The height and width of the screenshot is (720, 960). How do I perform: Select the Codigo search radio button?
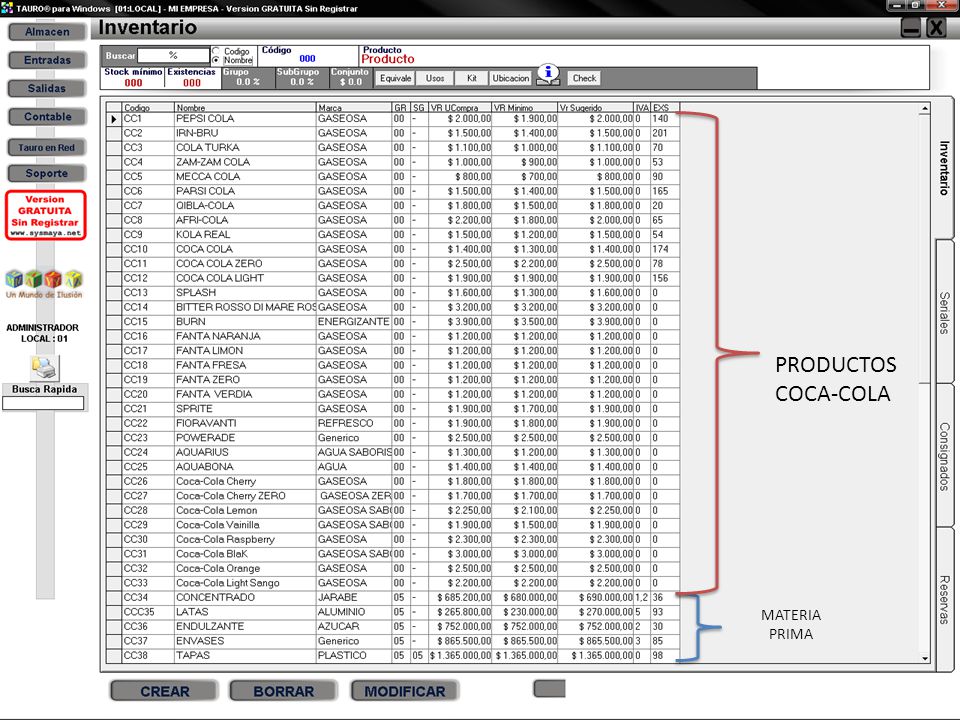pyautogui.click(x=216, y=51)
